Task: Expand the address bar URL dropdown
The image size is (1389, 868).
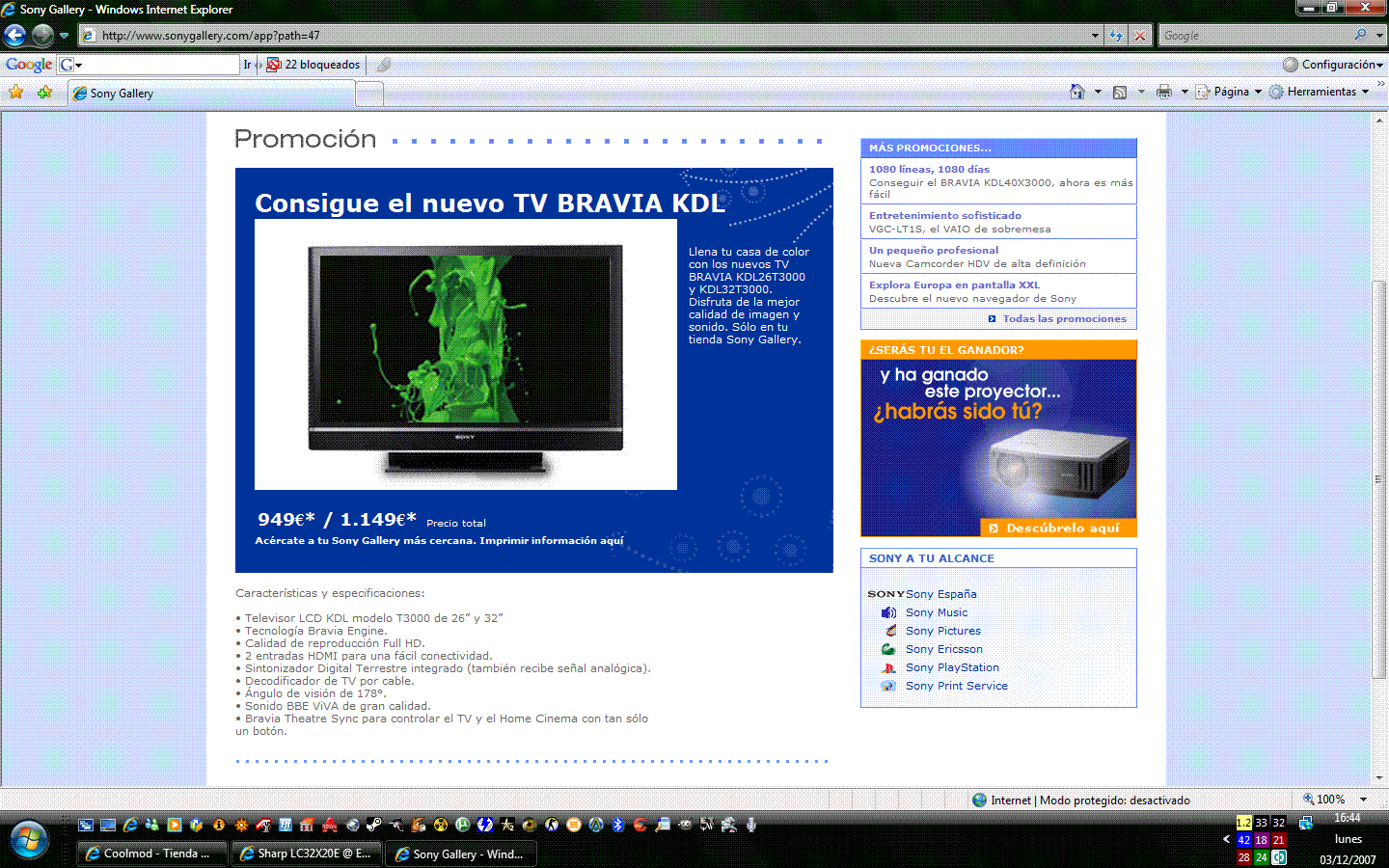Action: 1095,36
